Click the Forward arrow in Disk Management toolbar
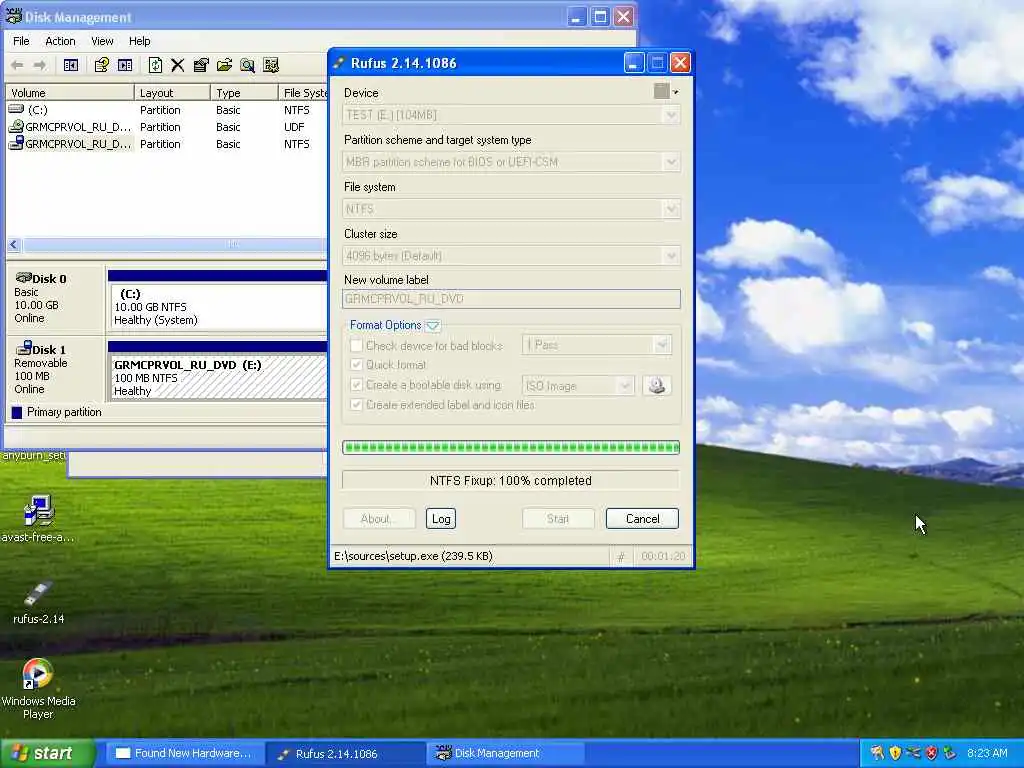 pos(40,65)
